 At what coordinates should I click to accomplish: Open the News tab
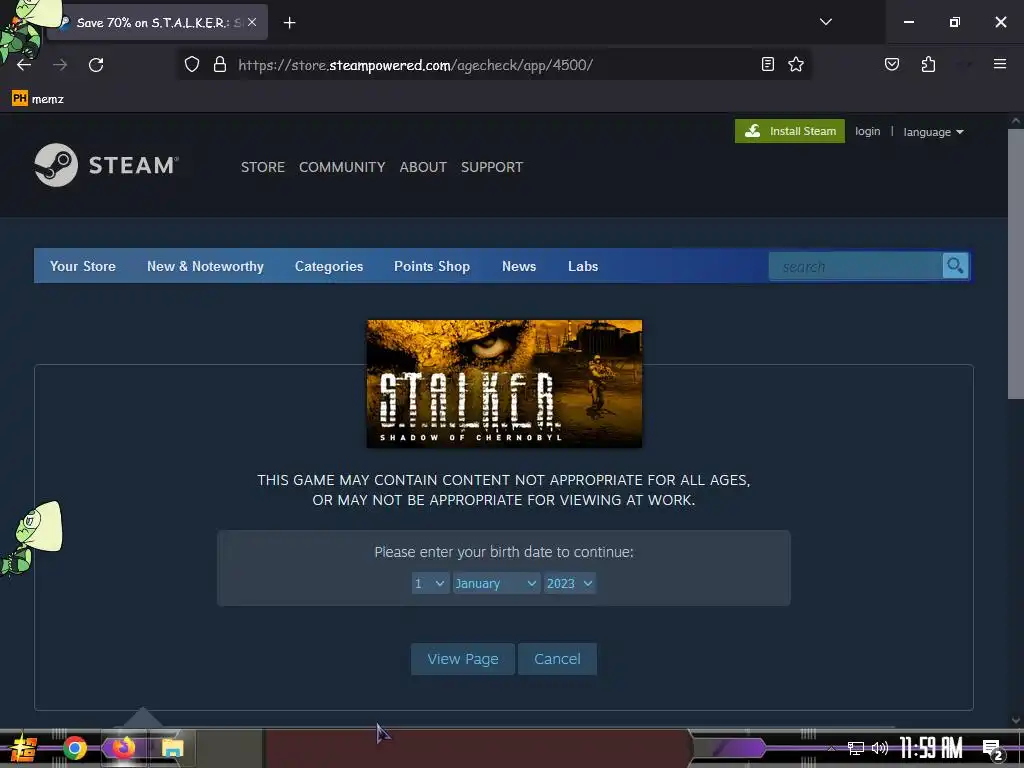(519, 266)
